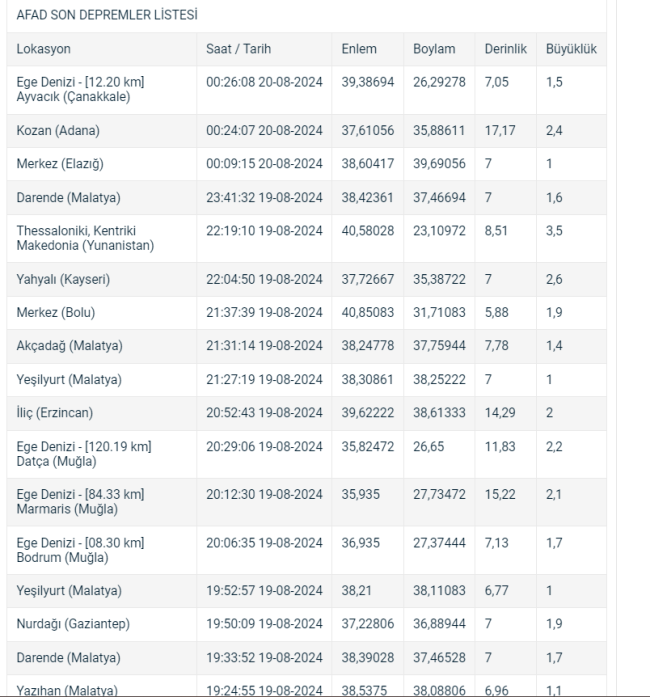Click the latitude value 39,62222

[x=368, y=413]
